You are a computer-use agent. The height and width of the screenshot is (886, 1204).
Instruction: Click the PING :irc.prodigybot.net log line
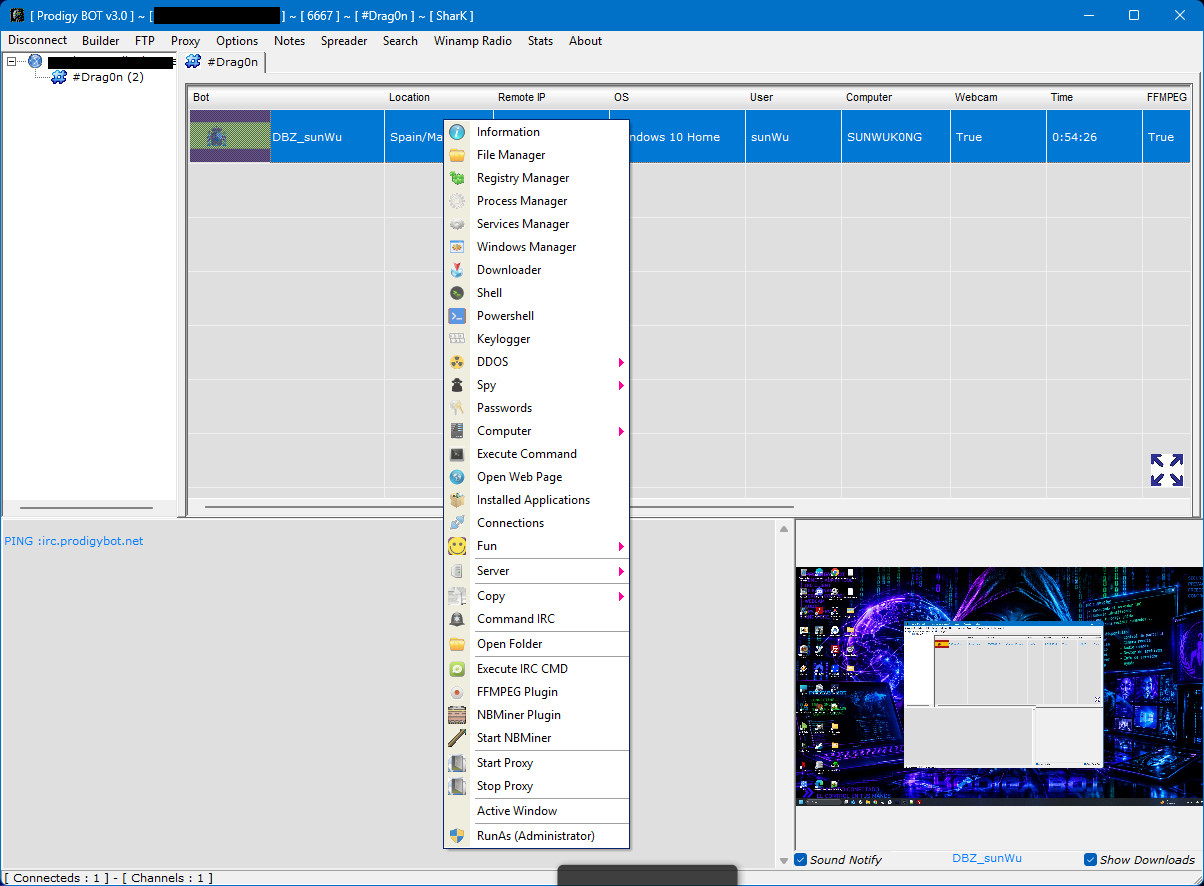tap(74, 541)
